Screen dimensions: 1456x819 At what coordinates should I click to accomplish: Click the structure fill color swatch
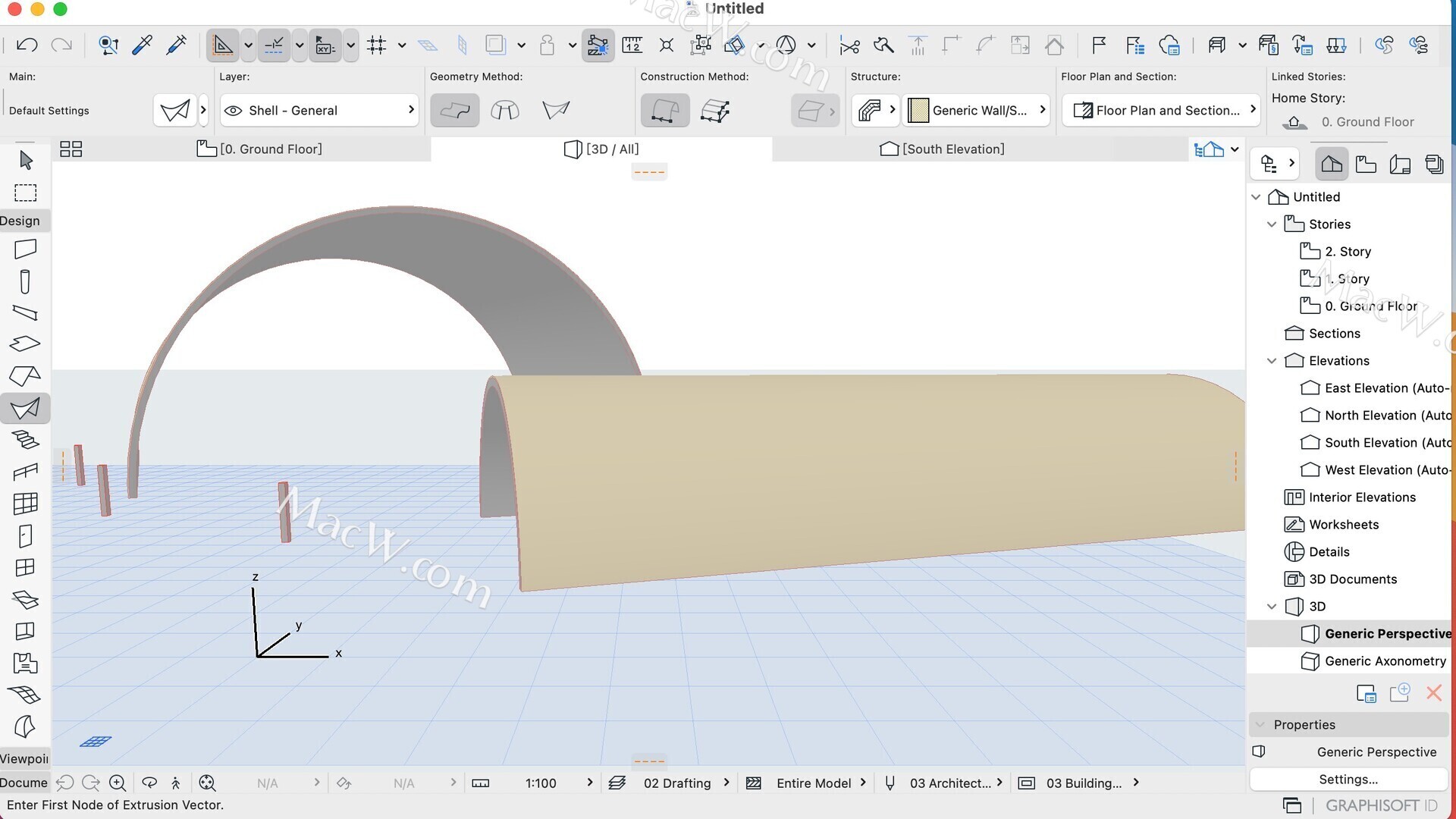[x=918, y=111]
